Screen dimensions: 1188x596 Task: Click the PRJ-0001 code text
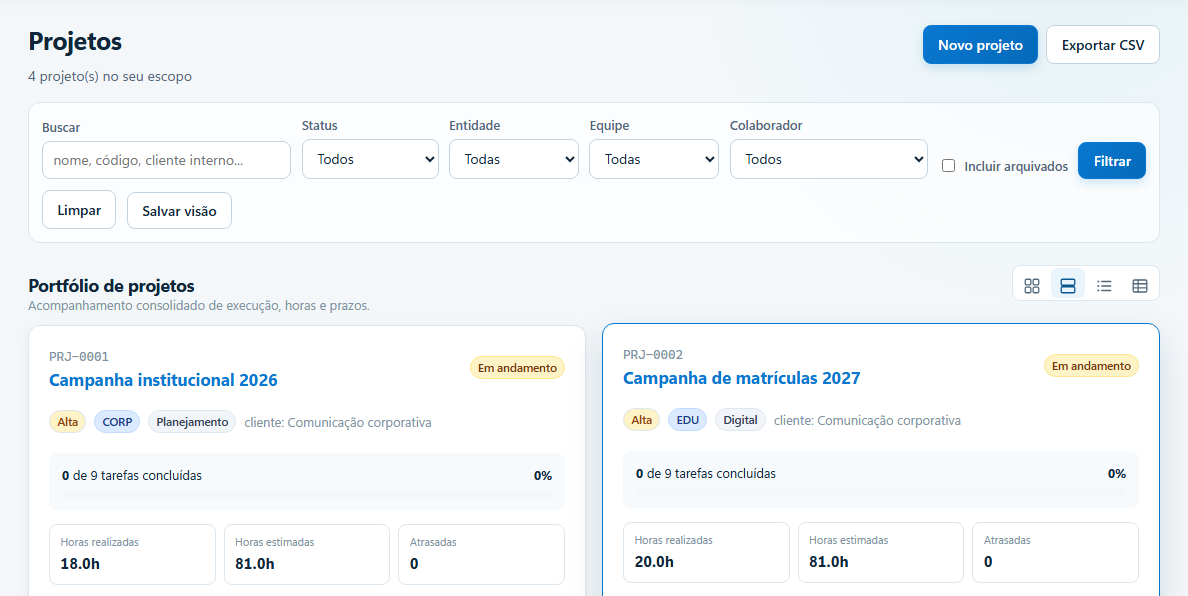pyautogui.click(x=79, y=357)
